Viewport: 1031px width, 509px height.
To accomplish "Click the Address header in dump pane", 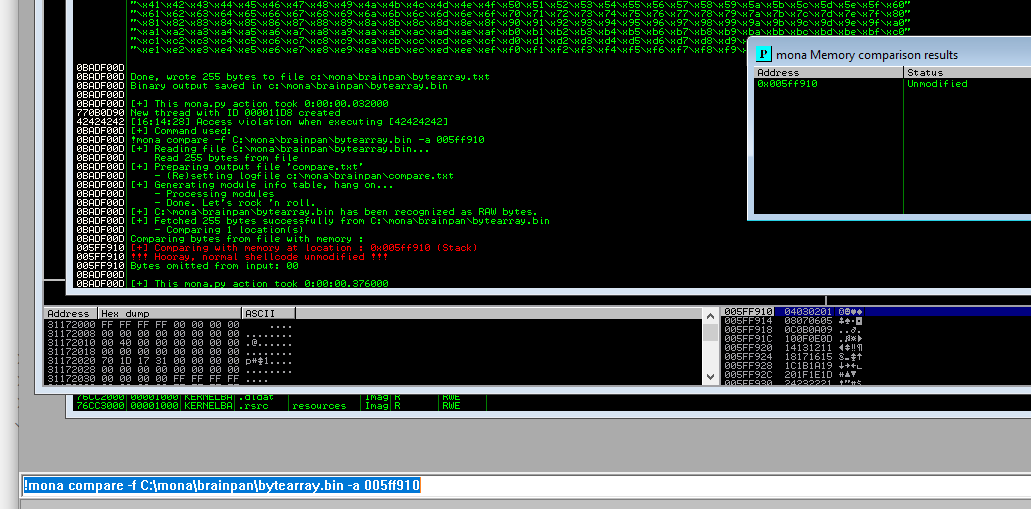I will [68, 313].
